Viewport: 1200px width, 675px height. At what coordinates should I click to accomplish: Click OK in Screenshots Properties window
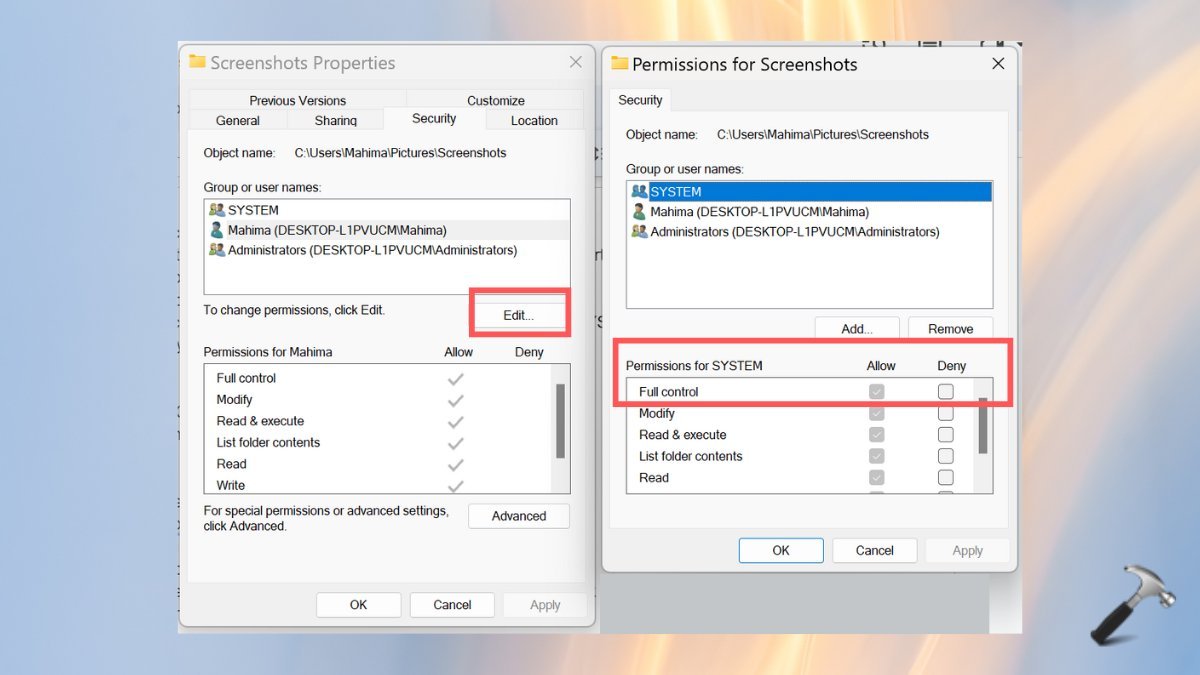point(359,605)
